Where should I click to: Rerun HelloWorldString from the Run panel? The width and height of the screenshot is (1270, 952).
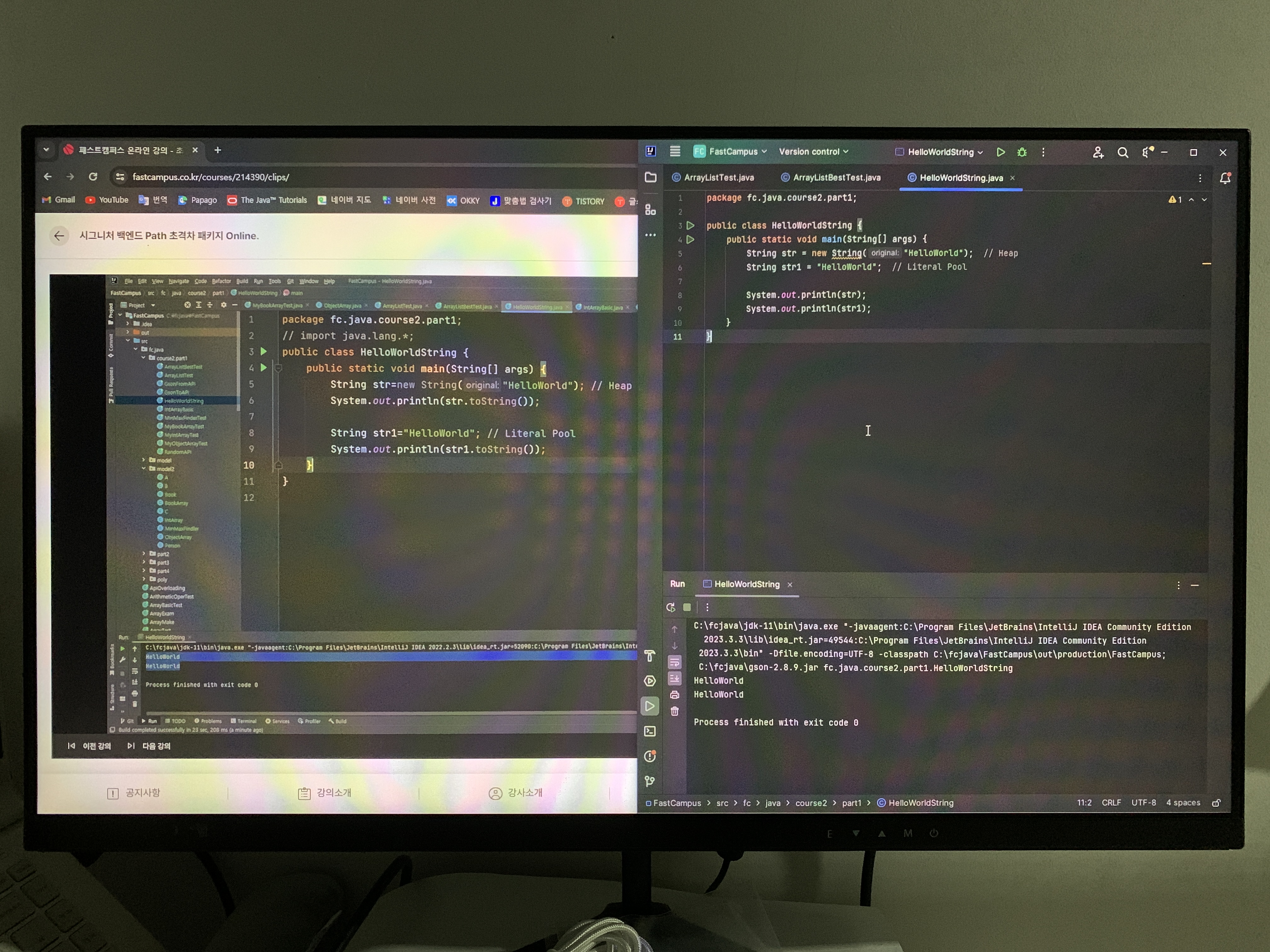[x=671, y=607]
